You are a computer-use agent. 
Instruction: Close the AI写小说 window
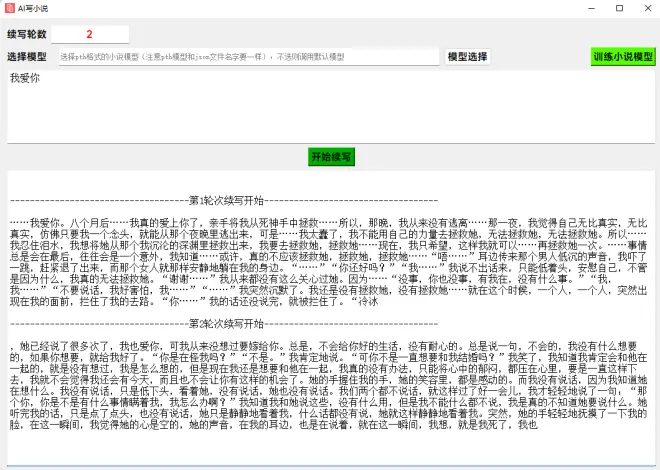[x=648, y=8]
